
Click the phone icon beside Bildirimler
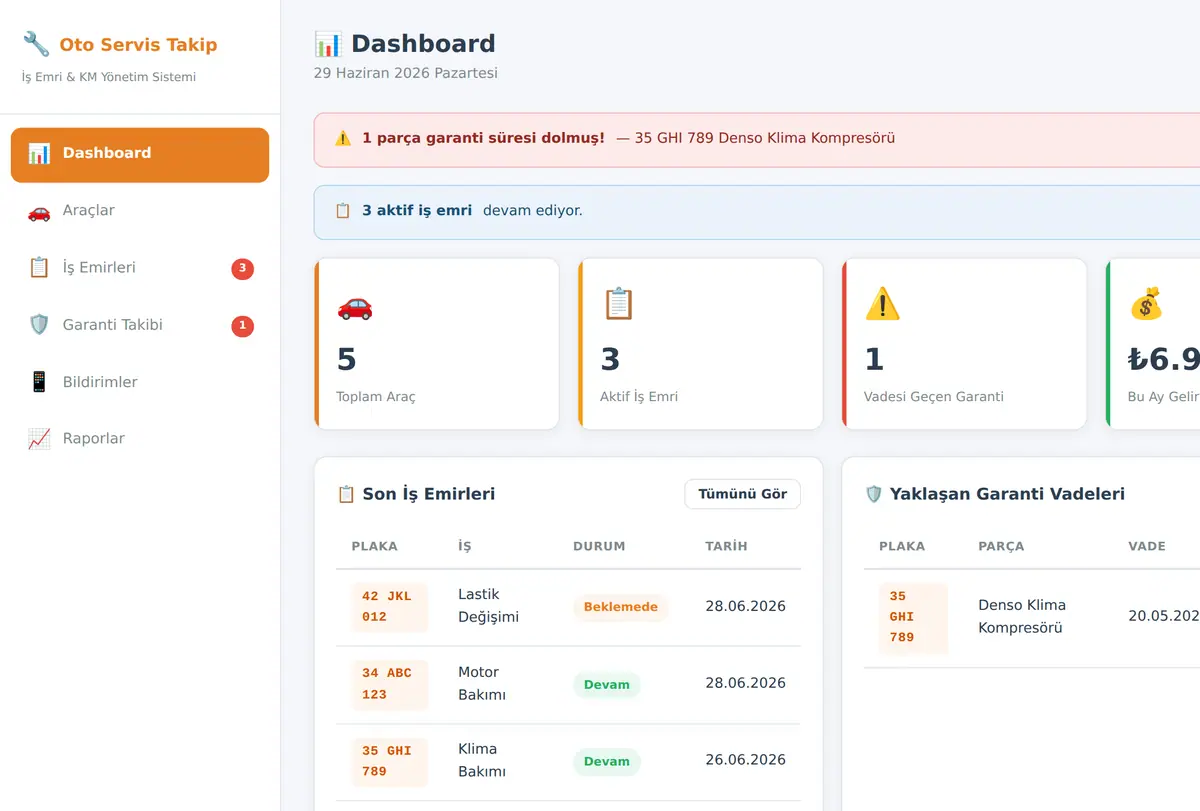(39, 382)
